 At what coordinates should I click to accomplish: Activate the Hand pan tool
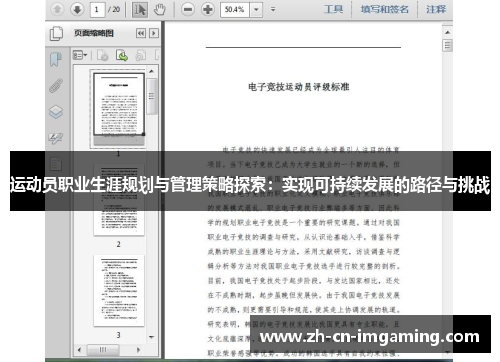point(160,10)
